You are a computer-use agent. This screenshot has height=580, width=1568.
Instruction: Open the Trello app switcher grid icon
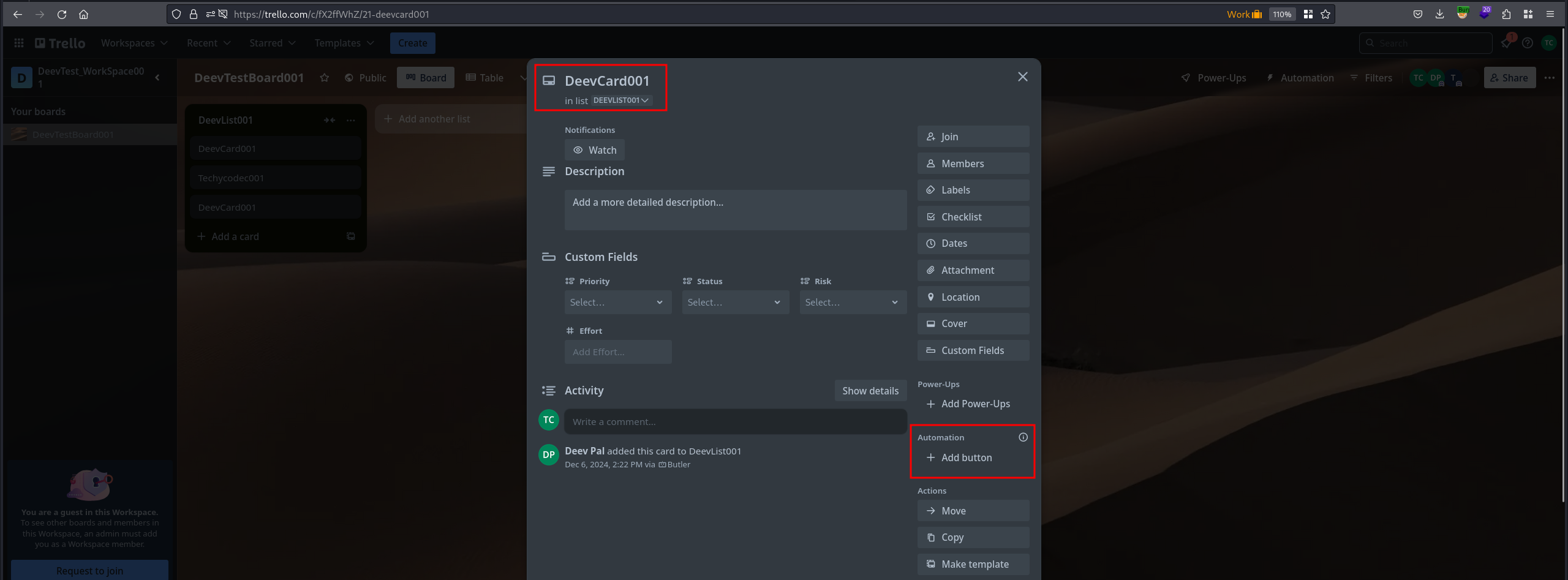[x=19, y=43]
